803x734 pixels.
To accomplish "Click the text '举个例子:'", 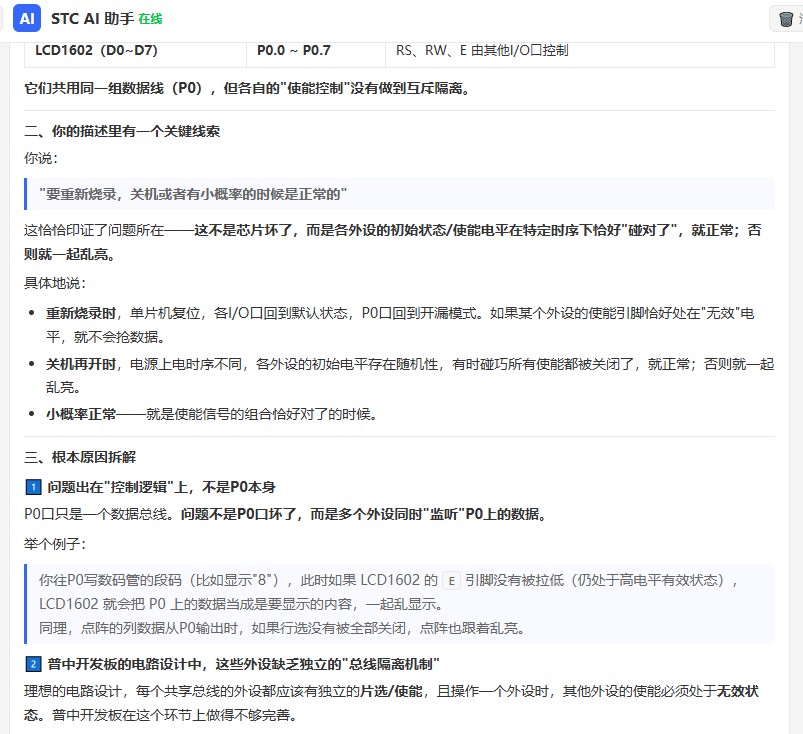I will [x=54, y=544].
